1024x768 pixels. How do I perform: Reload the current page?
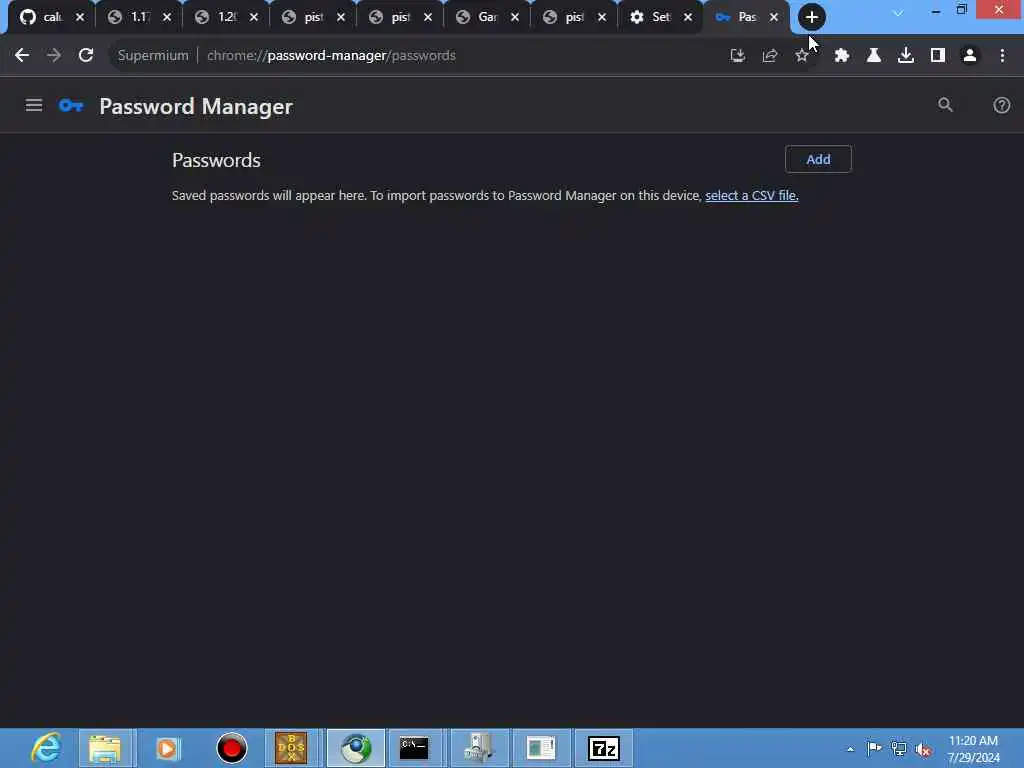click(x=86, y=56)
